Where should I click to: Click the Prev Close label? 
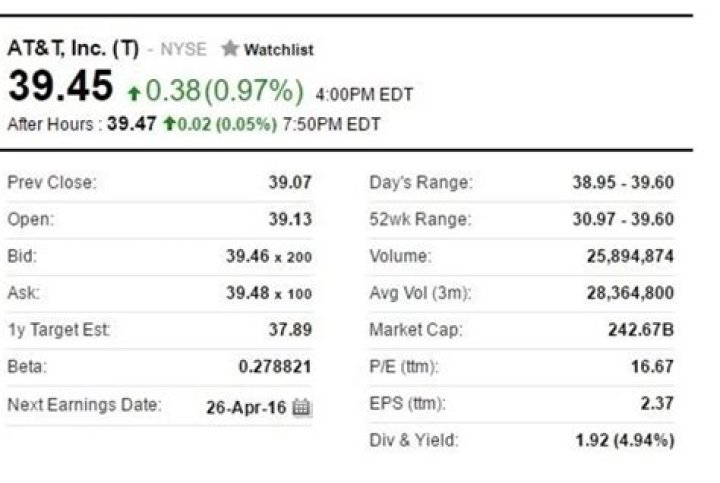(51, 183)
